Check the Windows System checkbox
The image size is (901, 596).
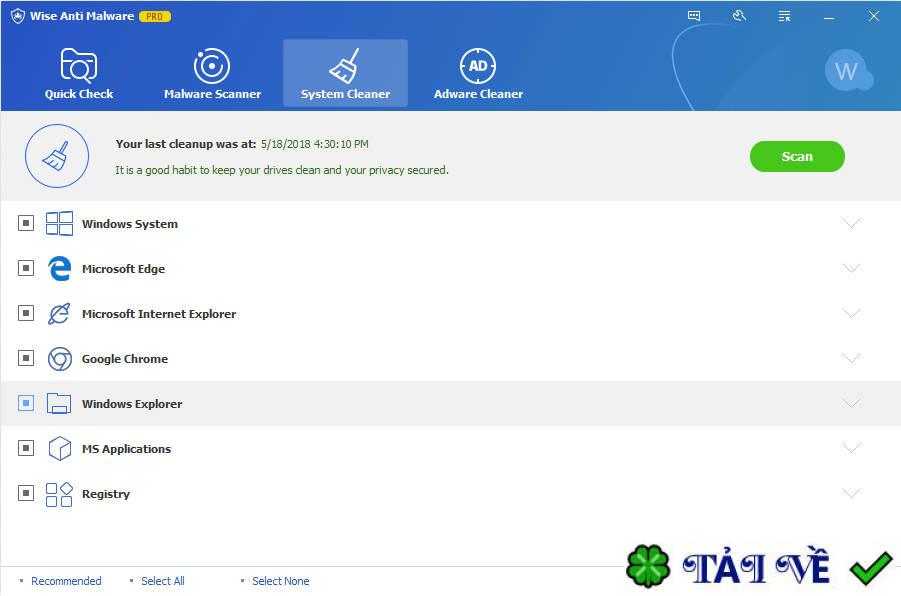(x=26, y=223)
